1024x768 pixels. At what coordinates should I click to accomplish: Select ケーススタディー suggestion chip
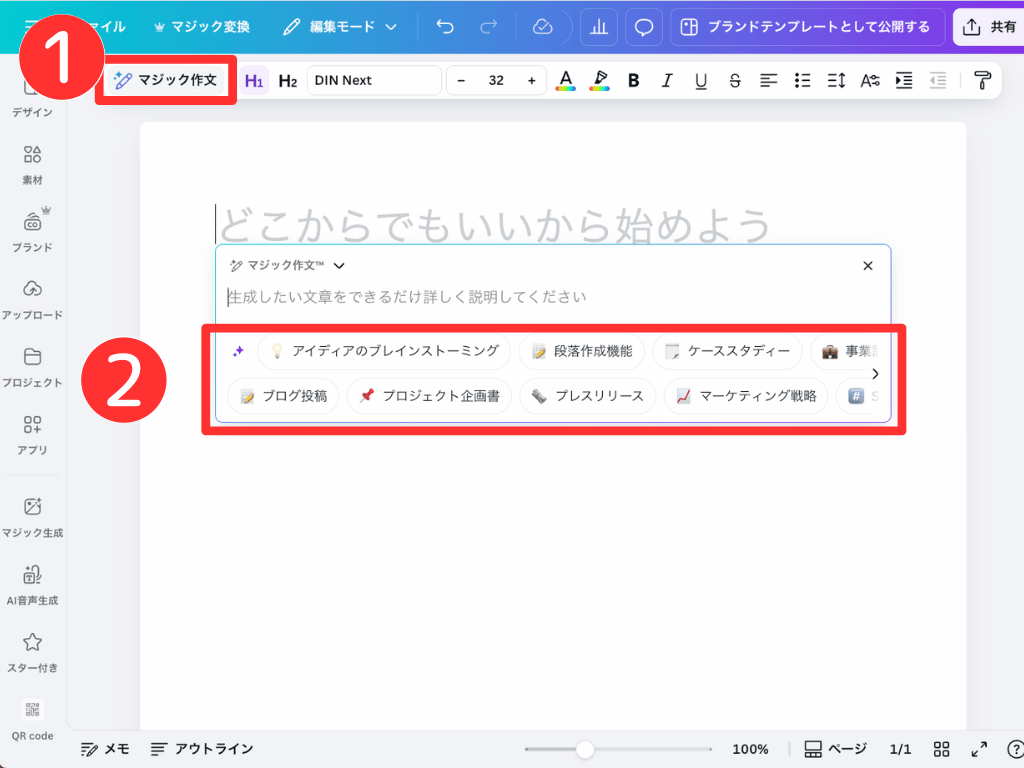point(726,351)
